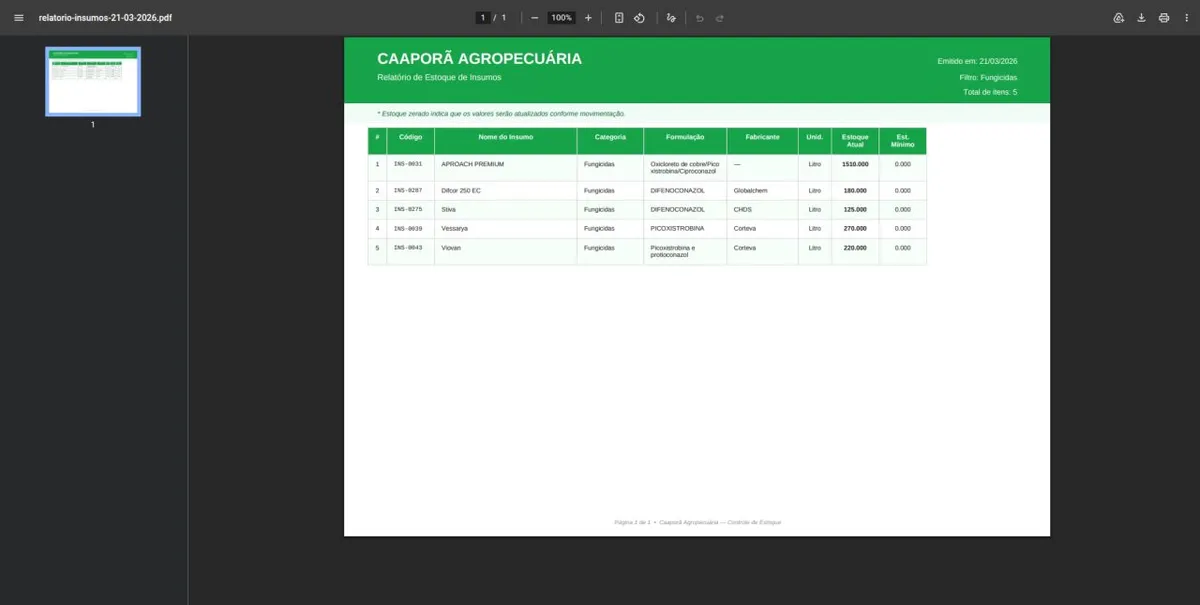Click the 'Nome do Insumo' column header

tap(505, 136)
